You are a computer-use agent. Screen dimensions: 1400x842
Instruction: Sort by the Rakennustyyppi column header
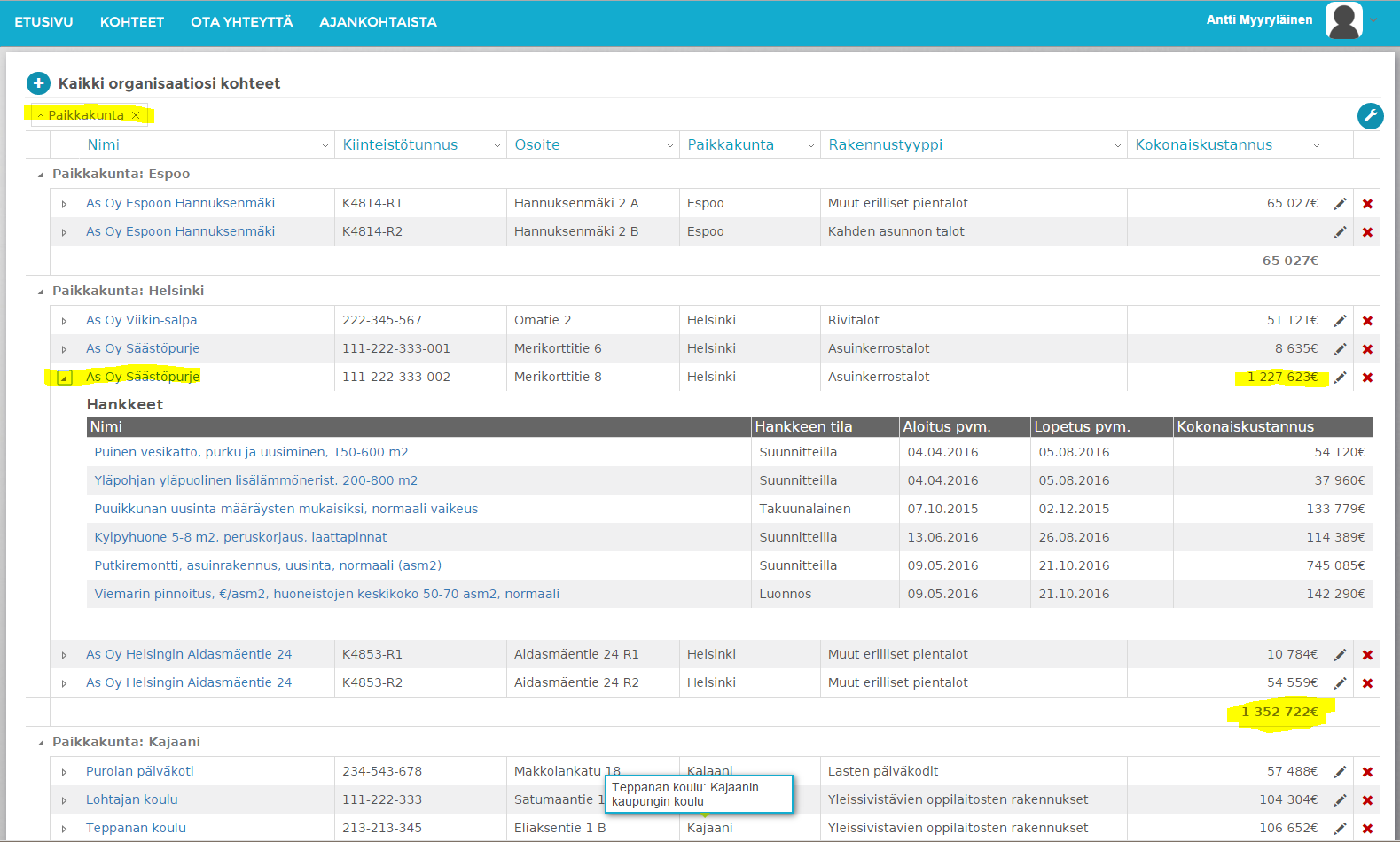(x=885, y=144)
